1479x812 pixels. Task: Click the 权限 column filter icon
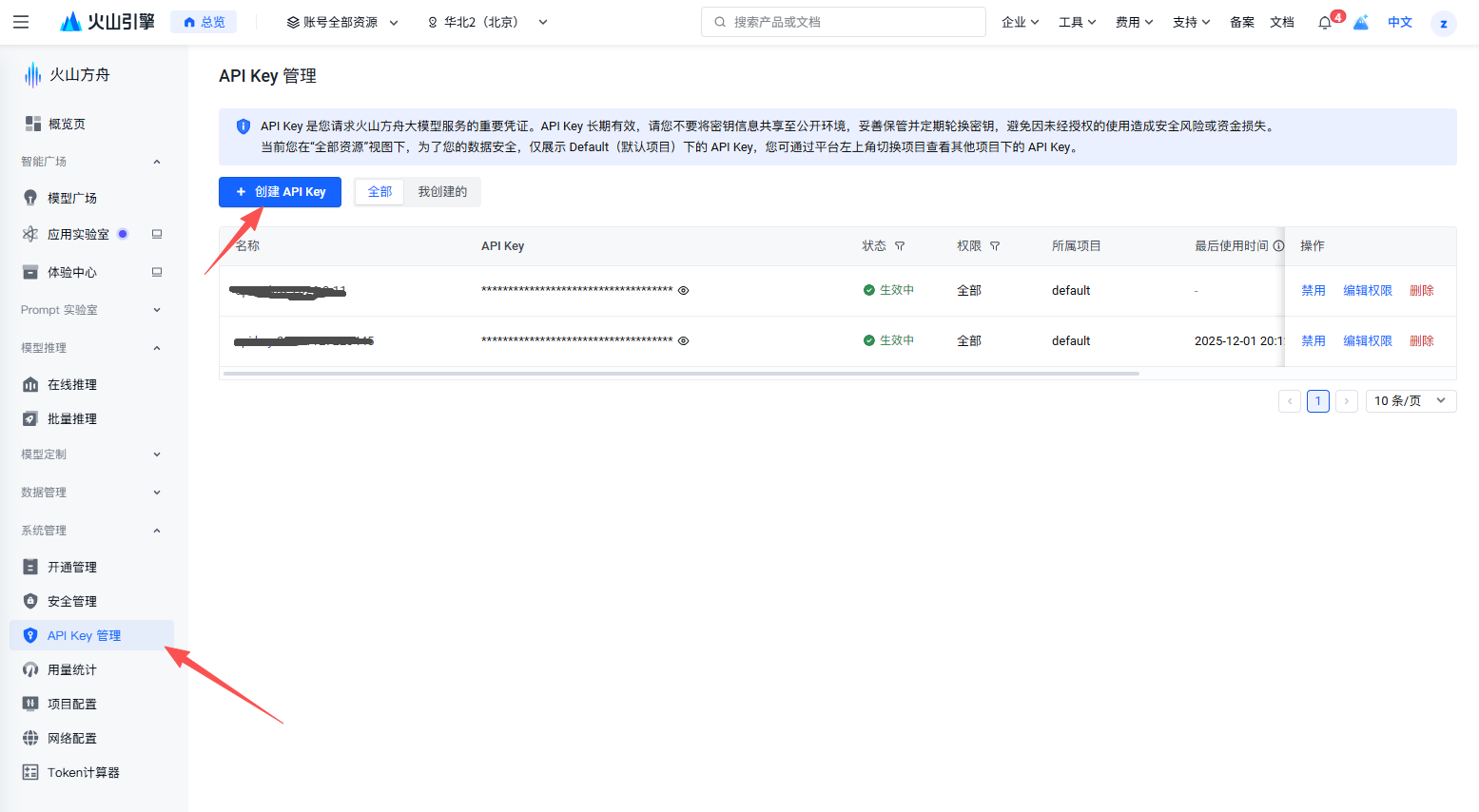pyautogui.click(x=995, y=246)
